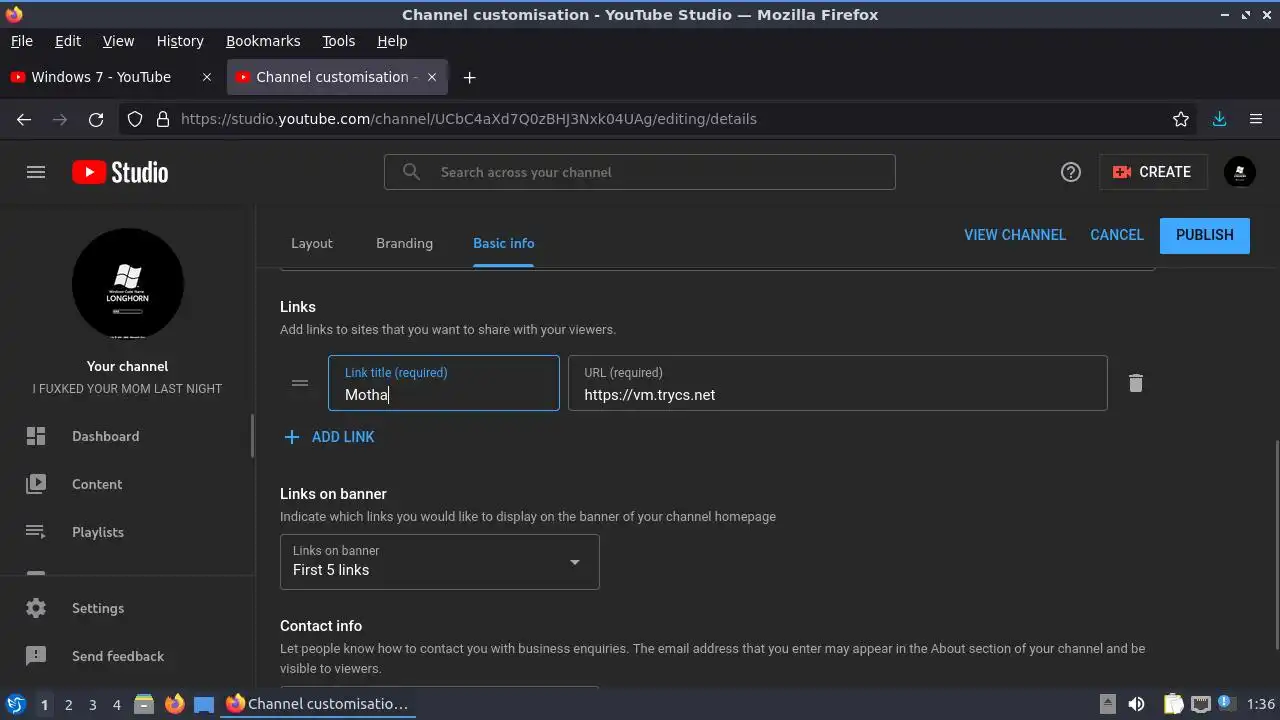Click the tracking protection shield icon
The width and height of the screenshot is (1280, 720).
[135, 119]
